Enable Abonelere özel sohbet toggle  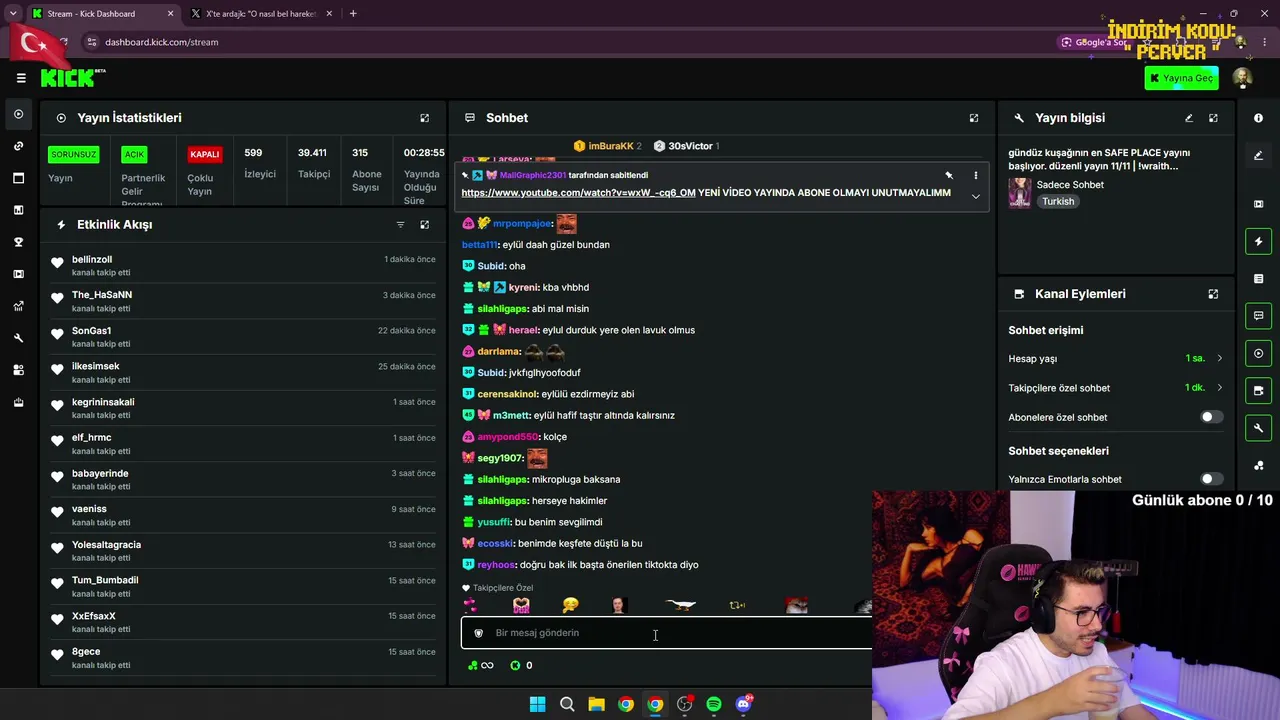[x=1211, y=417]
